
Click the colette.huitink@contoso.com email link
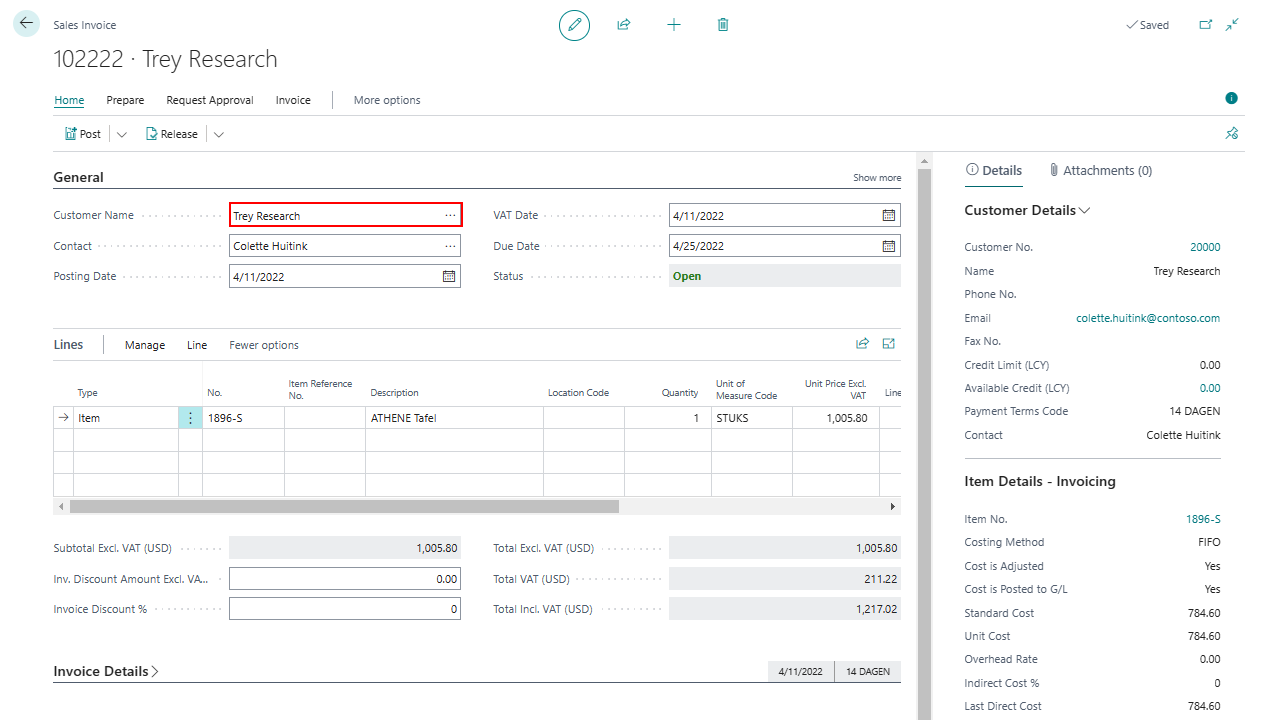pos(1148,318)
